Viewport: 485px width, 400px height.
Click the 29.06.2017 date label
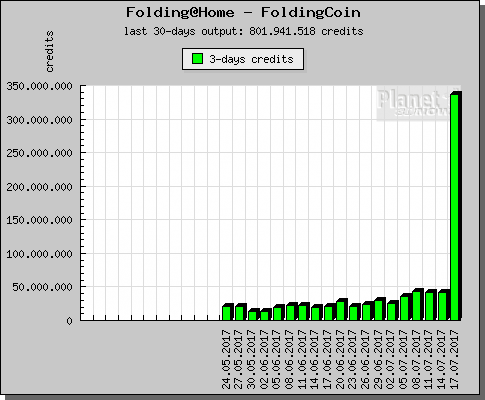[x=378, y=359]
